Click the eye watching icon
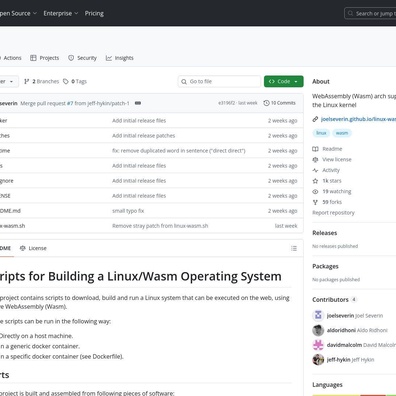The height and width of the screenshot is (396, 396). [x=315, y=191]
